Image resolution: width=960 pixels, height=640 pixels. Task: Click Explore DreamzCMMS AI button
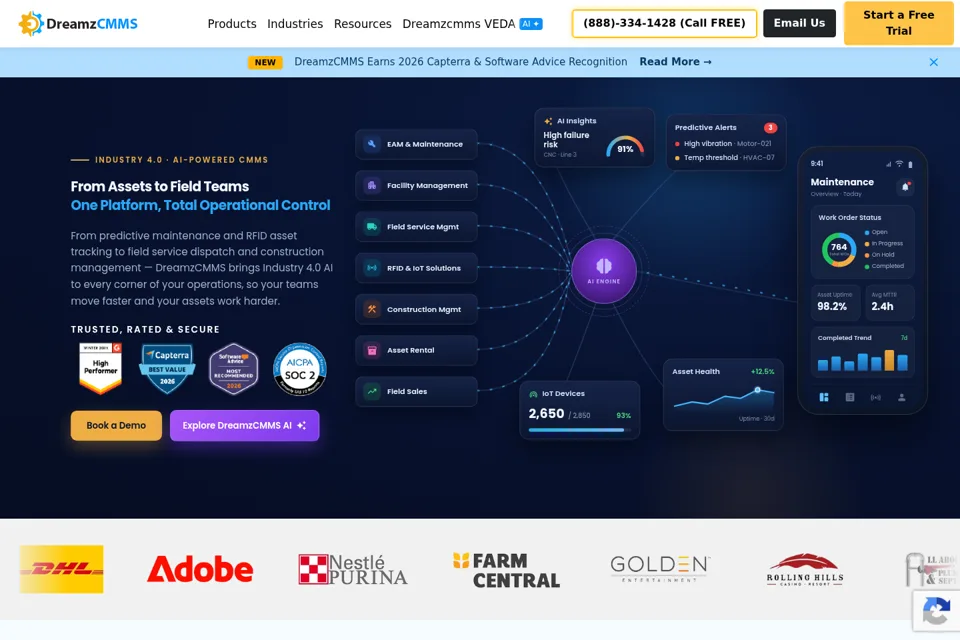(244, 426)
